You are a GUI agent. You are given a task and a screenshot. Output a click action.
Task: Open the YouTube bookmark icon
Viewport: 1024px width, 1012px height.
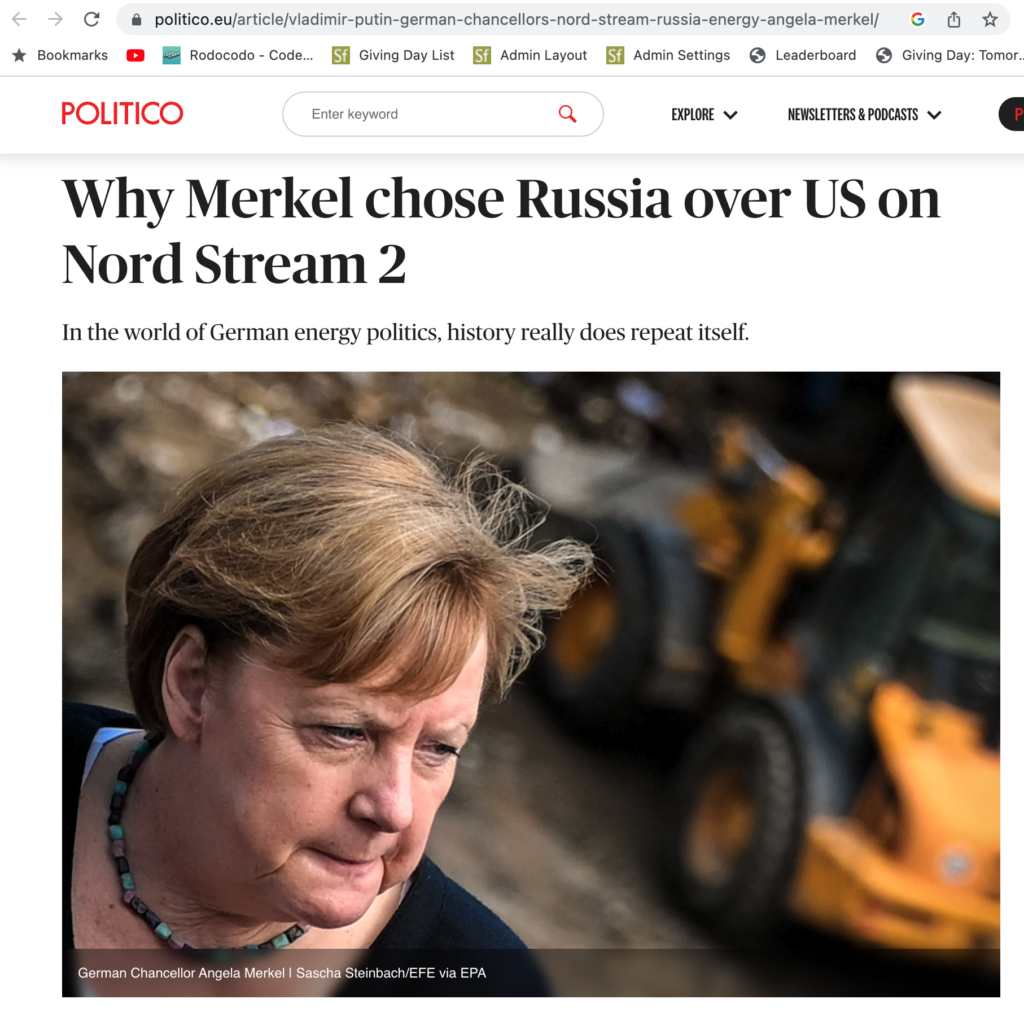[135, 55]
